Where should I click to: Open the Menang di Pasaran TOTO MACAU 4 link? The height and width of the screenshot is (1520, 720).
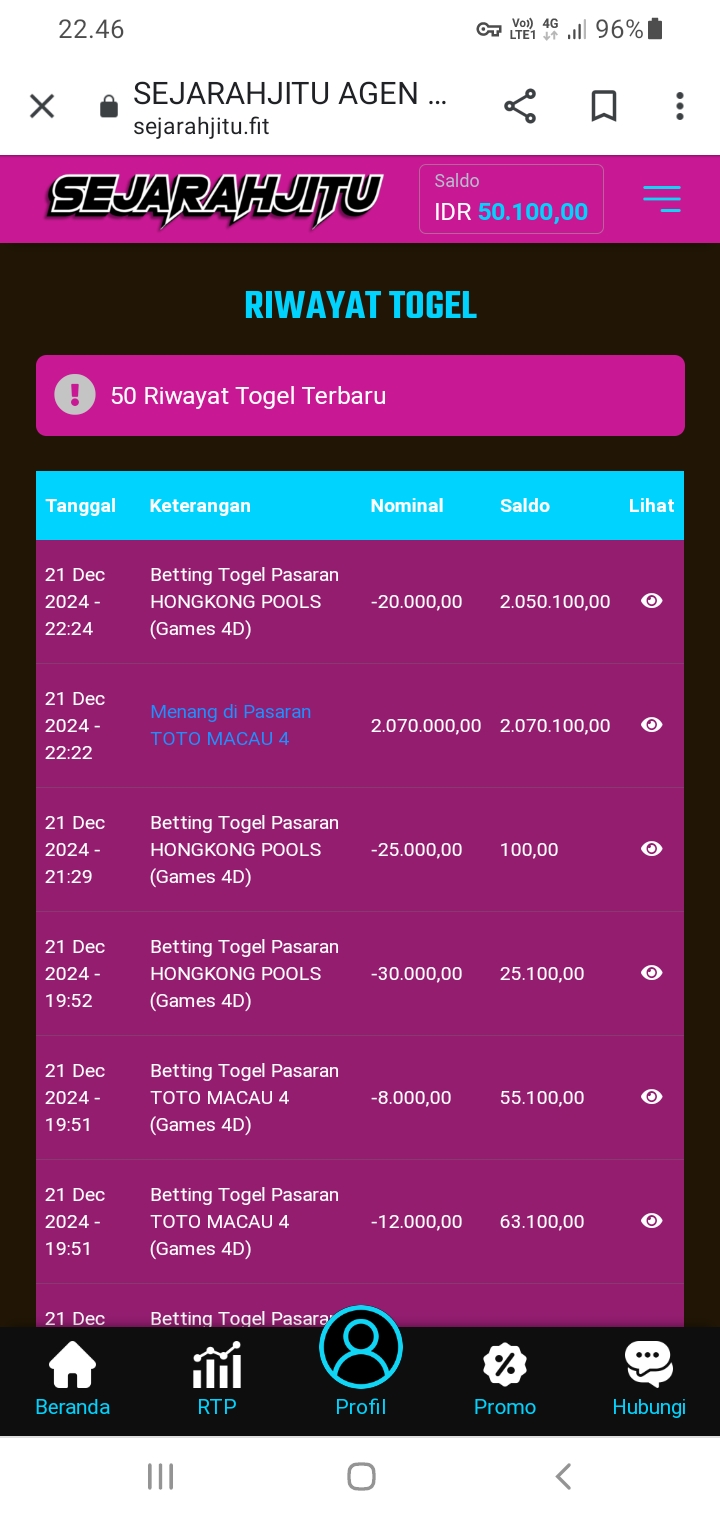(230, 725)
